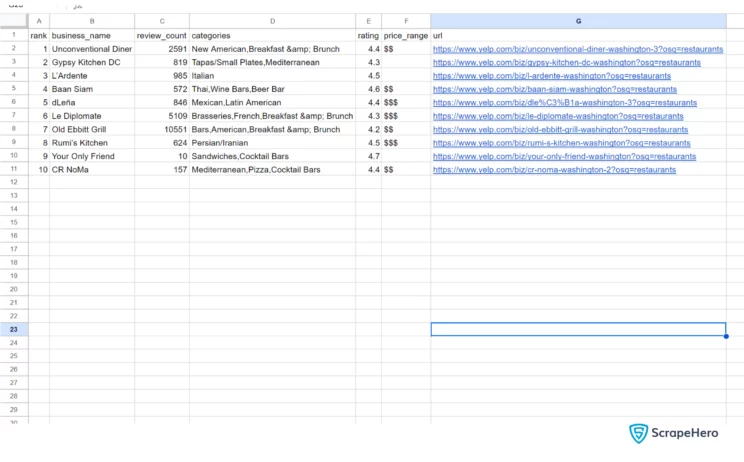This screenshot has height=462, width=744.
Task: Click rating cell '4.7'
Action: (x=368, y=156)
